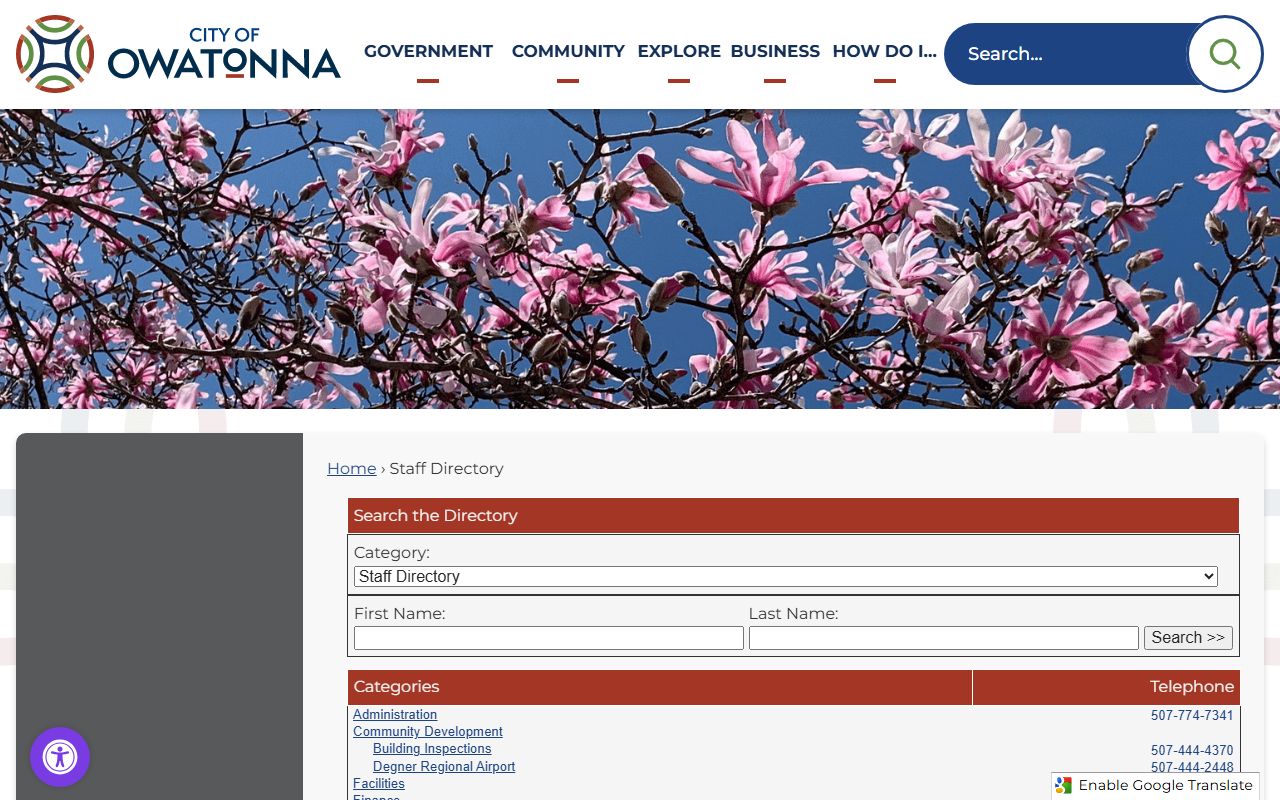Open the Facilities category link
Viewport: 1280px width, 800px height.
pyautogui.click(x=379, y=784)
